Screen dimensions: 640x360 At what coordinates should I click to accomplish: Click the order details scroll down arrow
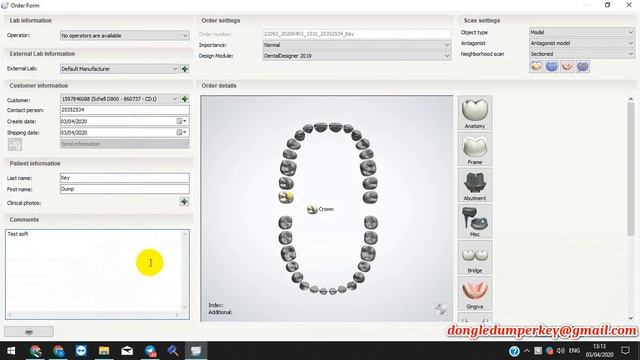(631, 318)
